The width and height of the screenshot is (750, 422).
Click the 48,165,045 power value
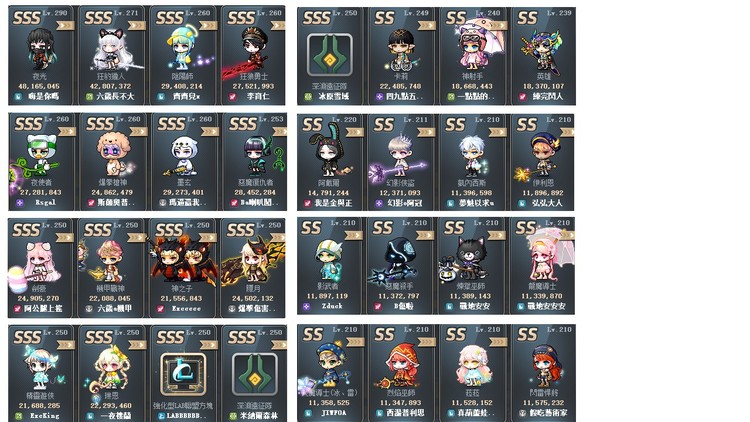click(x=39, y=86)
